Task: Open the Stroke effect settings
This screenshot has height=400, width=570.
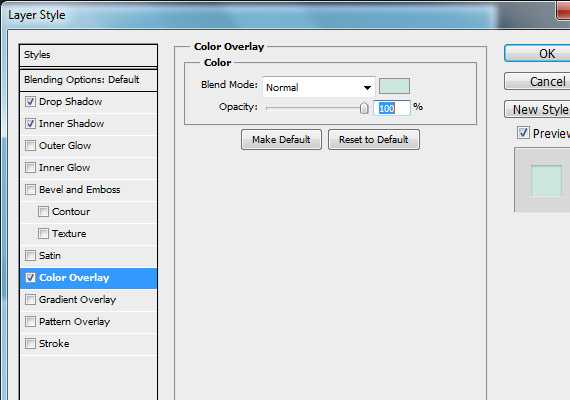Action: coord(88,344)
